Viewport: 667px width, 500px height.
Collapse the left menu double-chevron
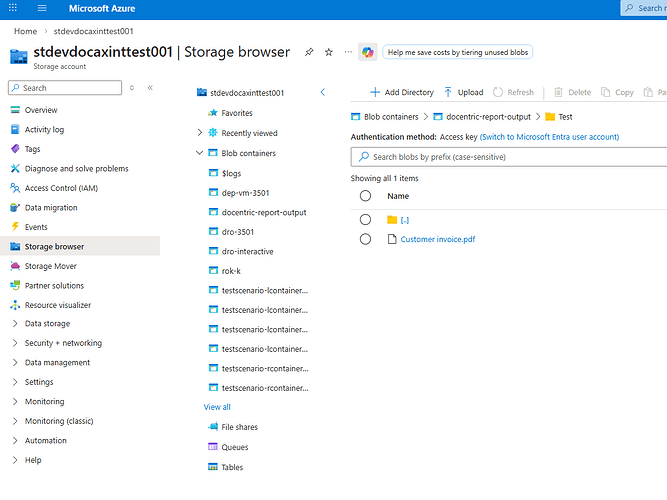(x=150, y=88)
